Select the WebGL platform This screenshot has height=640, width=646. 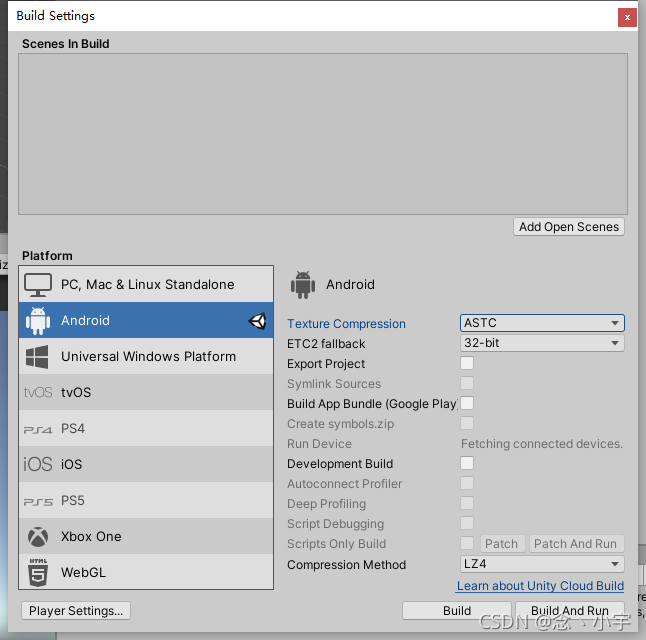click(146, 572)
